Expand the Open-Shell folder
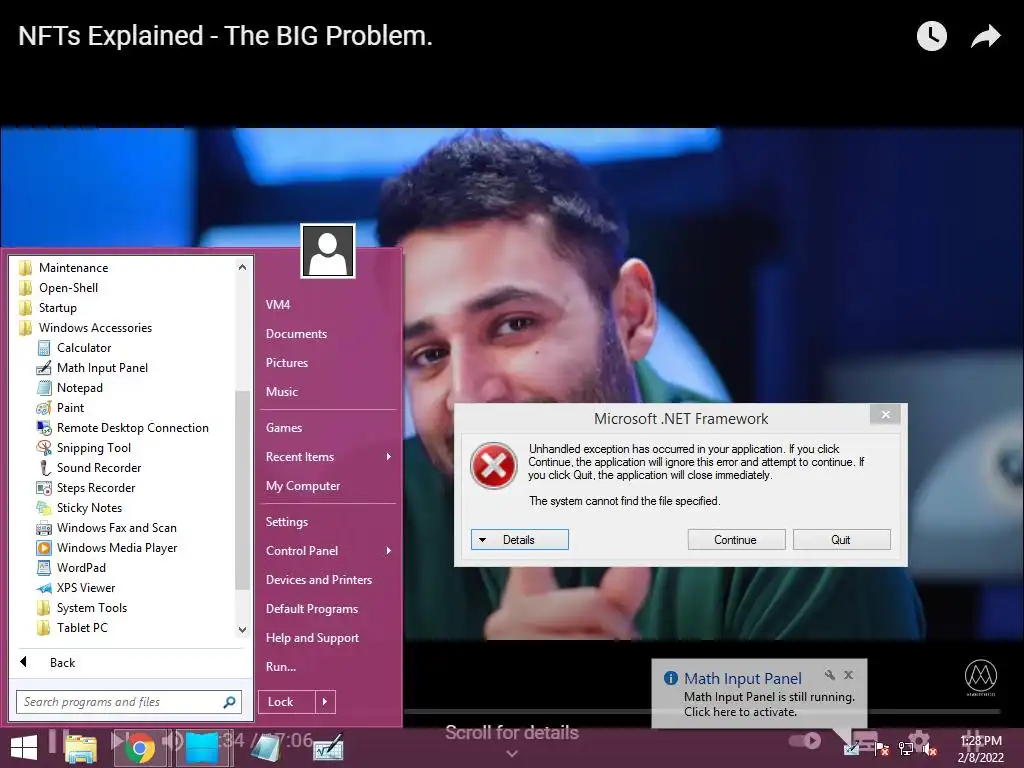 [59, 287]
